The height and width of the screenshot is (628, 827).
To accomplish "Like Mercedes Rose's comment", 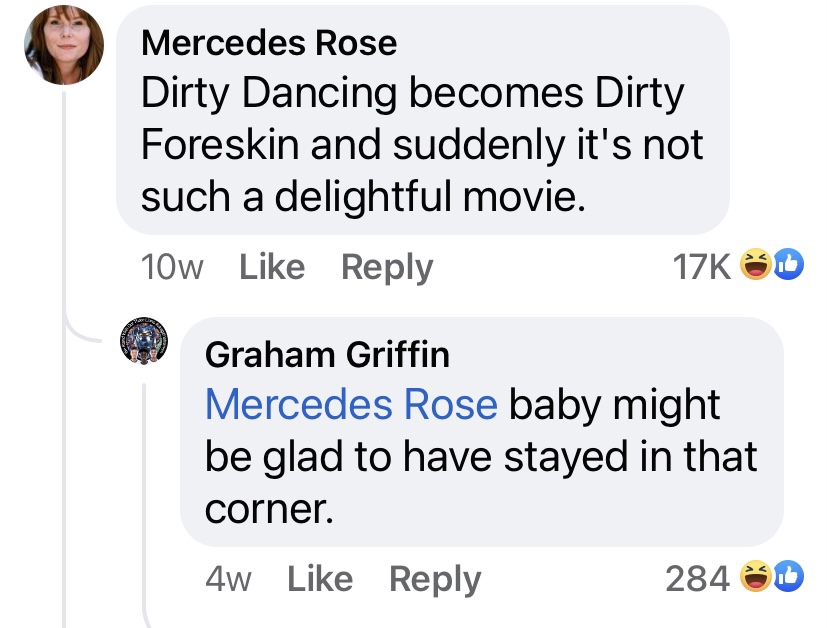I will coord(272,267).
